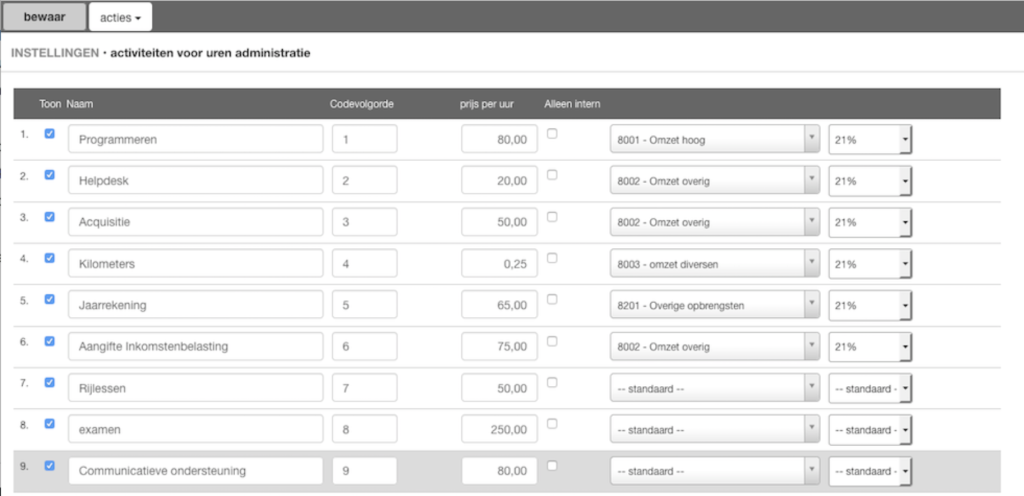
Task: Open the 21% VAT dropdown for Acquisitie
Action: pos(870,222)
